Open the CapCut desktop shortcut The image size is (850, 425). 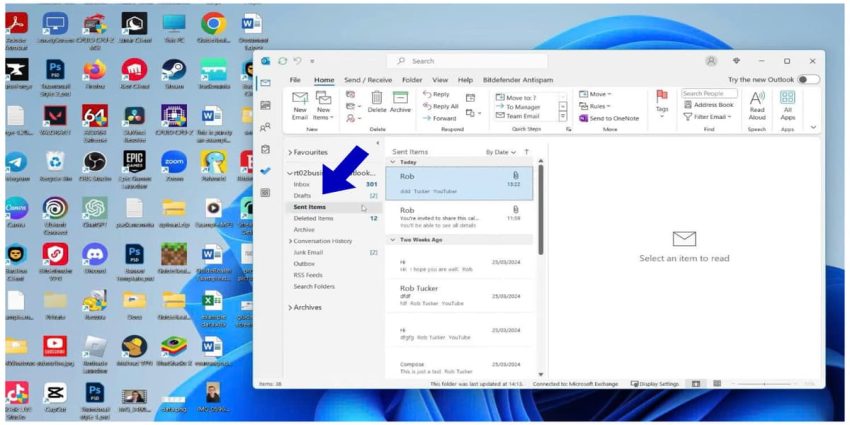pos(55,397)
